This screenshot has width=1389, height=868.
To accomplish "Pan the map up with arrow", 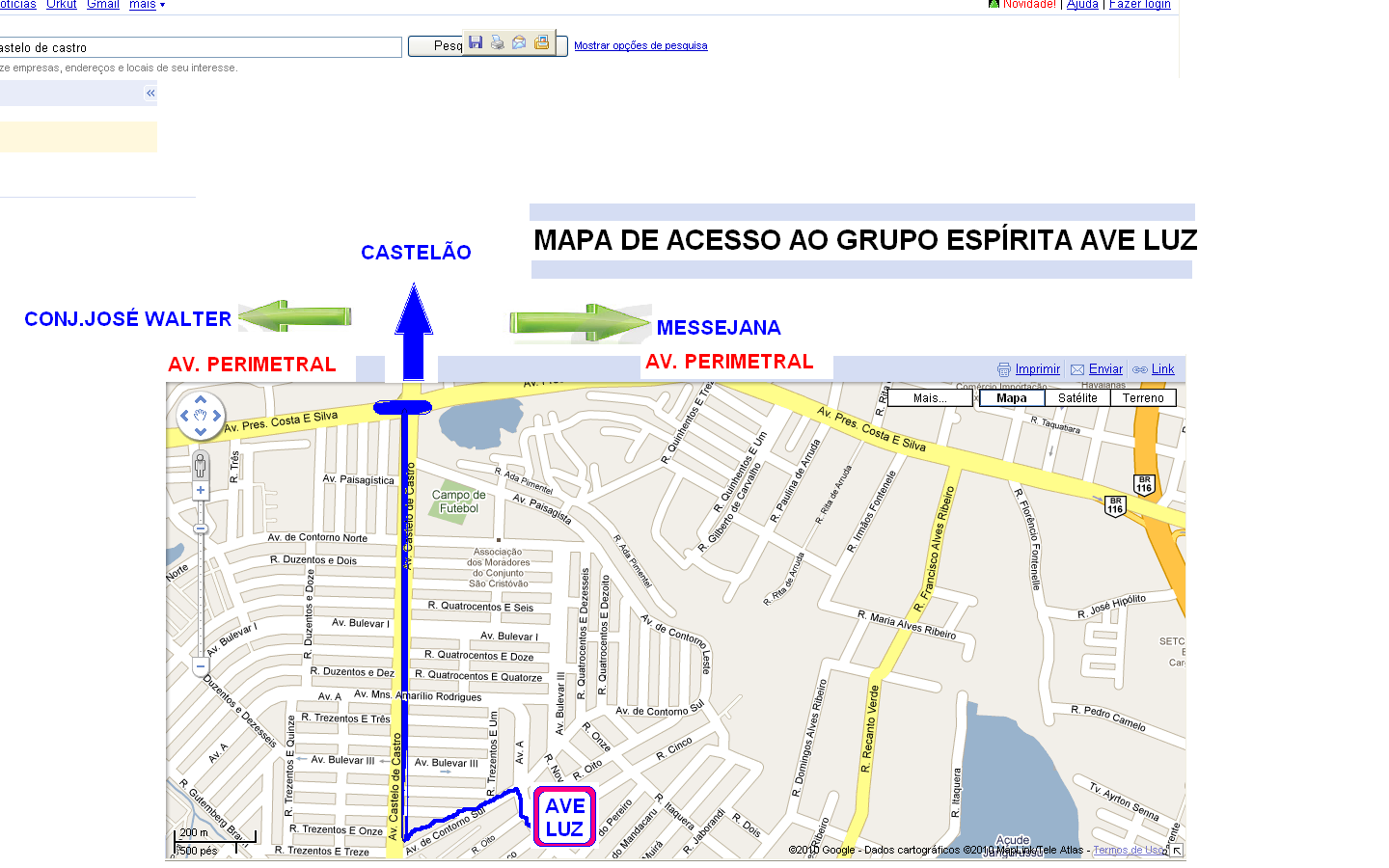I will click(201, 399).
